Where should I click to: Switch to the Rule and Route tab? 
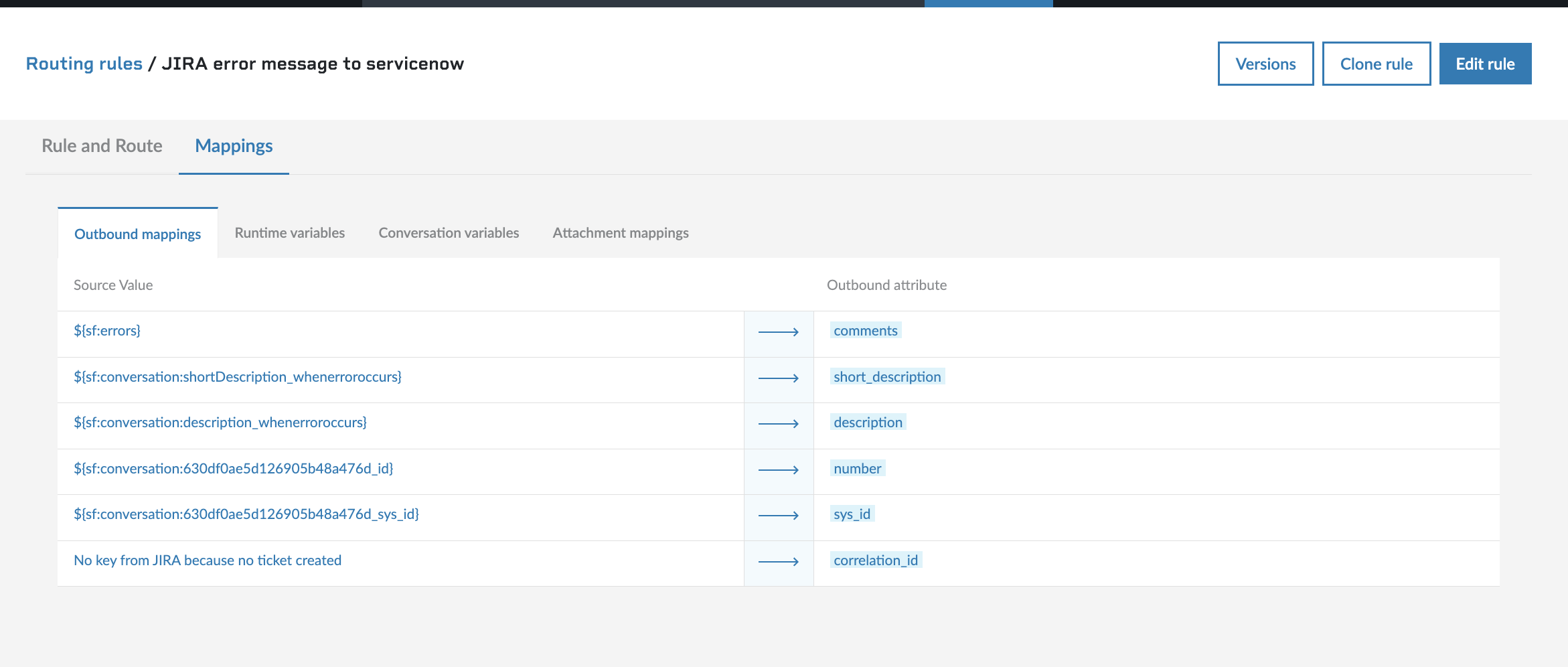click(102, 146)
